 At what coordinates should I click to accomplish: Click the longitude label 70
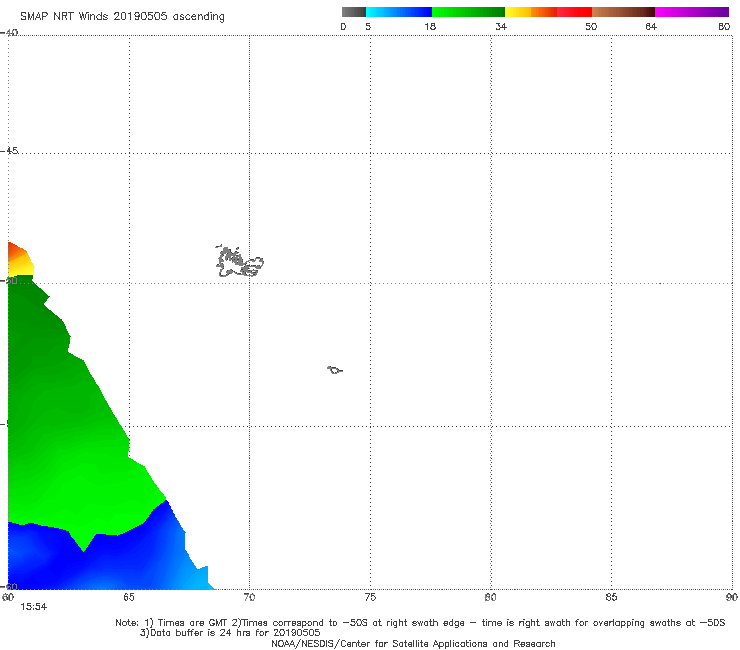pos(249,598)
